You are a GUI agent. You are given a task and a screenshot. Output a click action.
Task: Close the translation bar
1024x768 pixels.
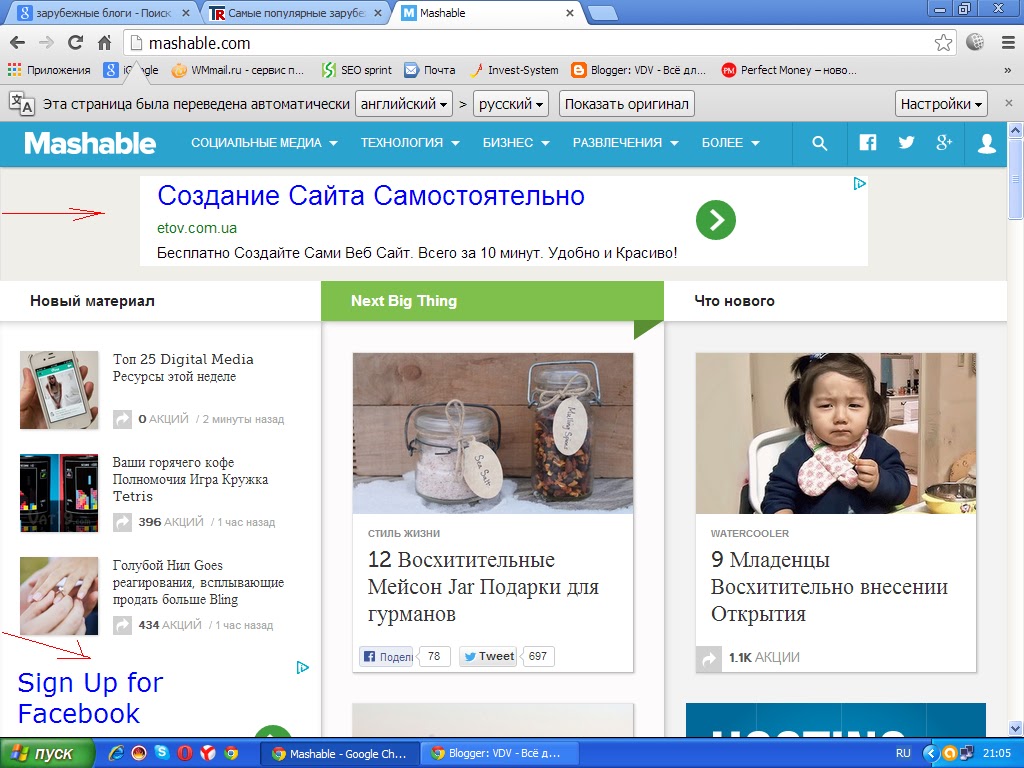coord(1008,103)
